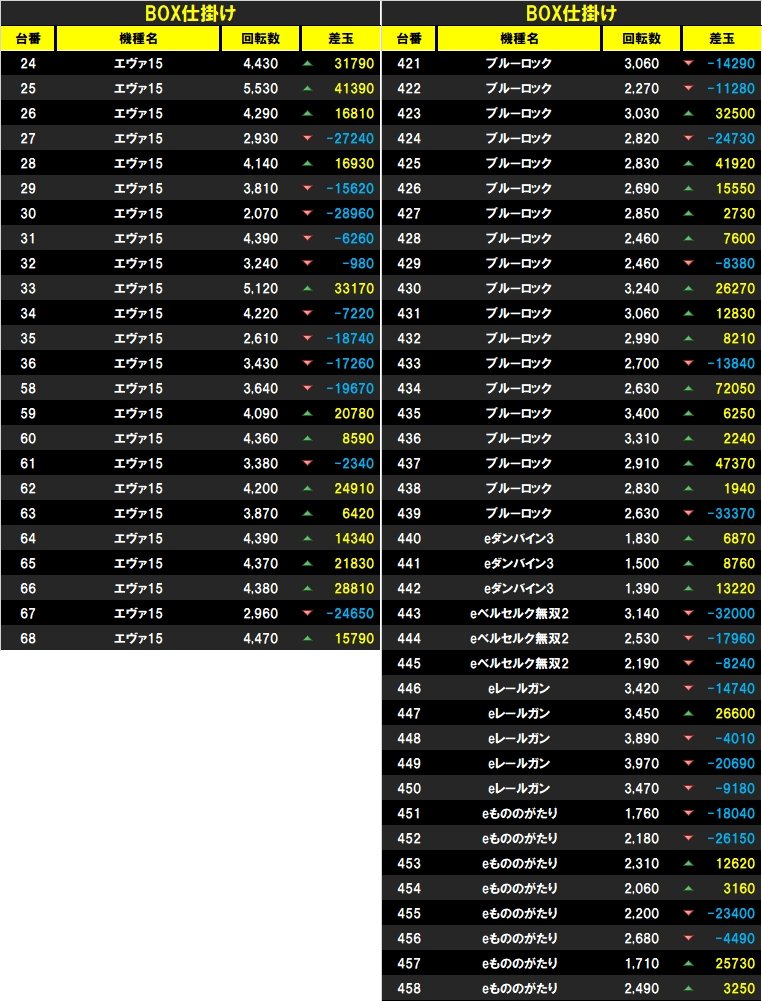Click the red down arrow beside -33370
This screenshot has width=762, height=1001.
pos(688,514)
